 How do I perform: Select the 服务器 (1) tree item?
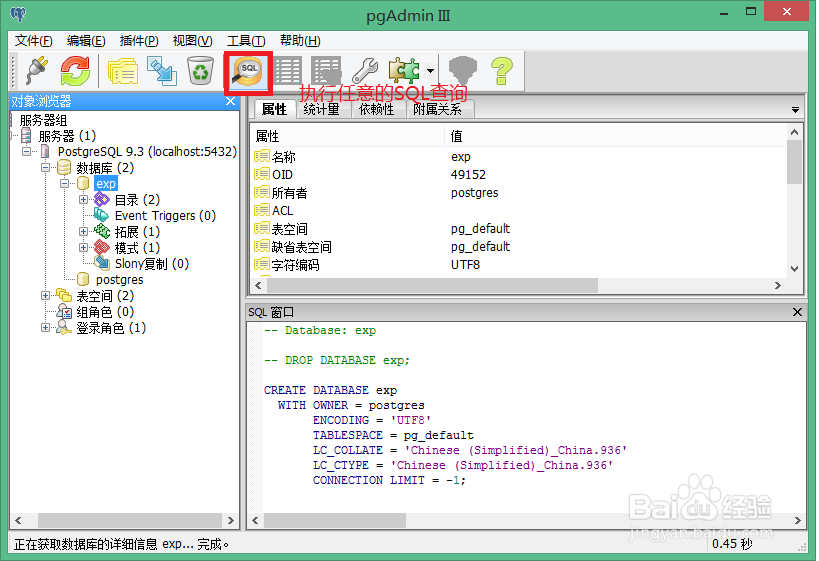click(67, 136)
